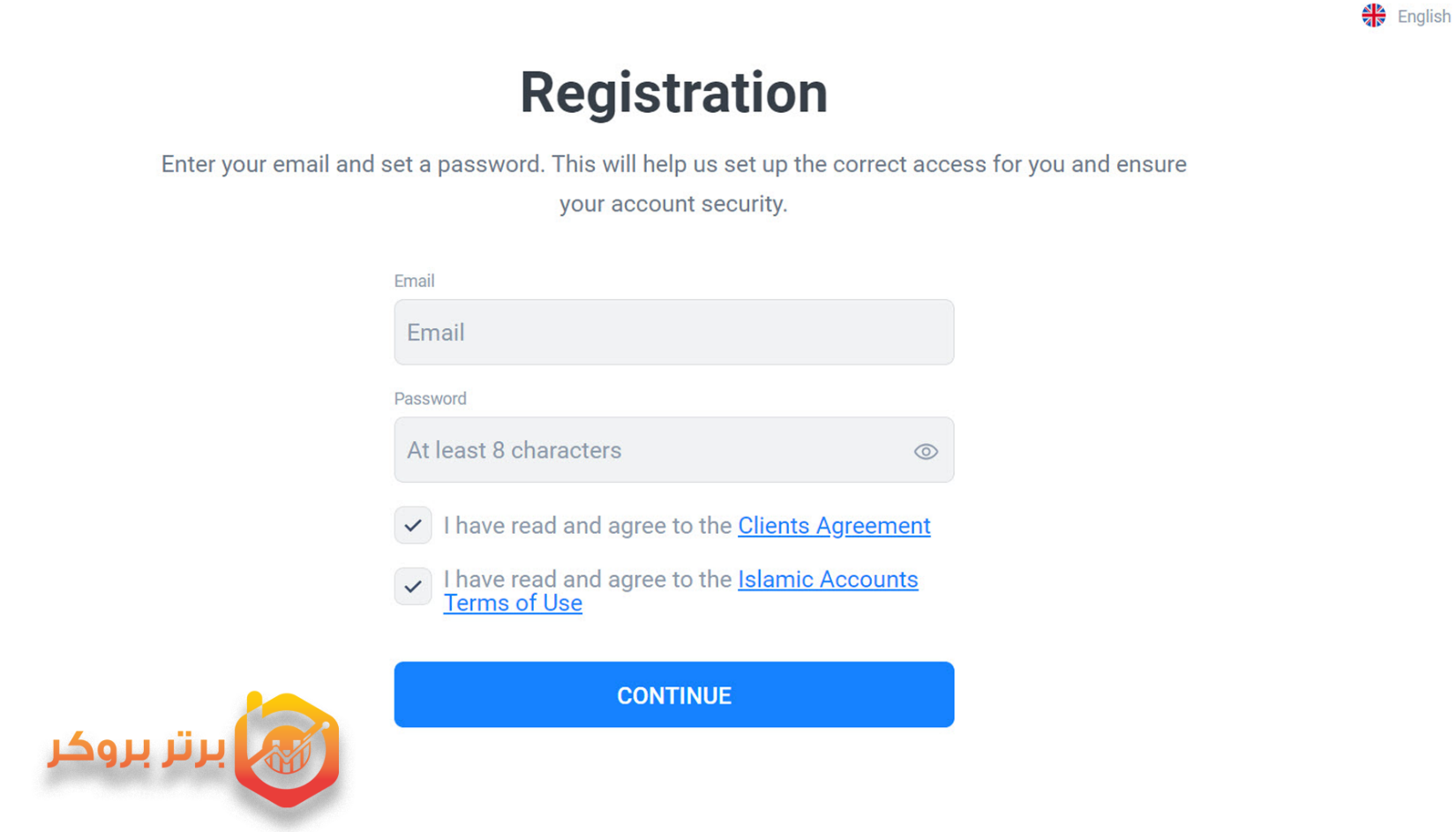Click the Password label above the field
Viewport: 1456px width, 832px height.
430,398
